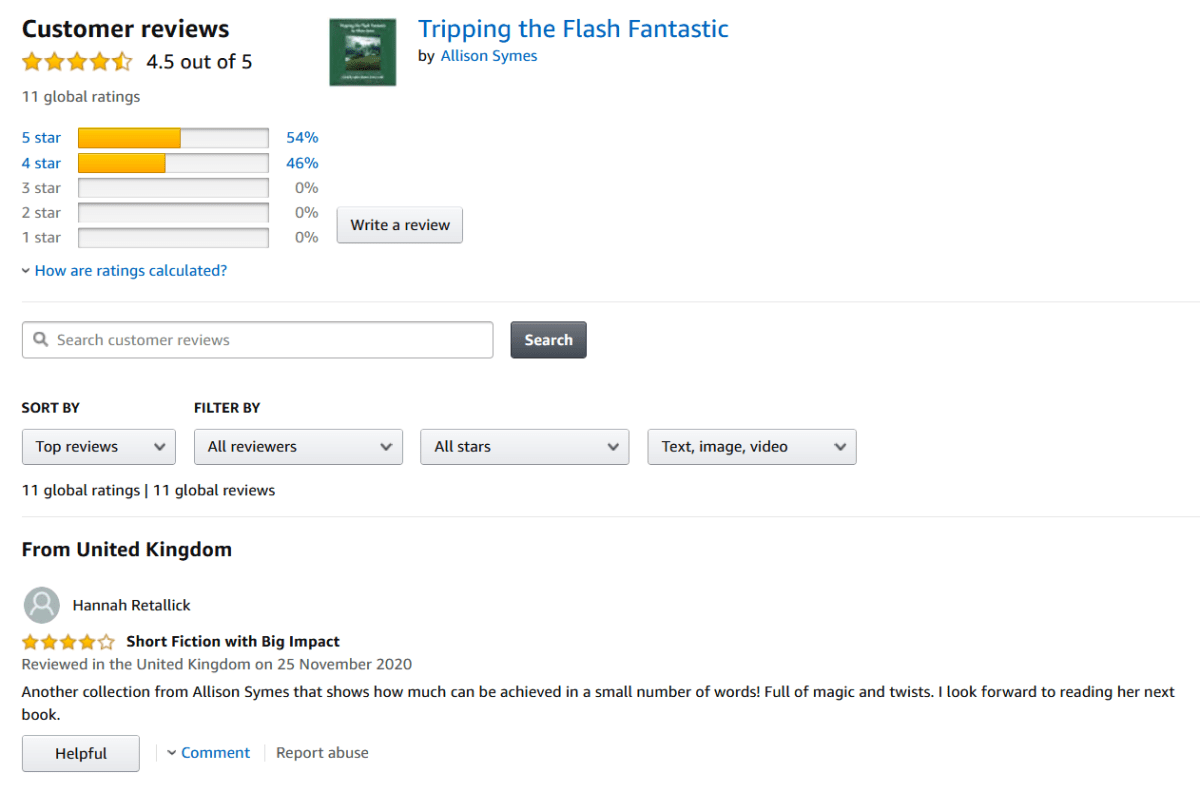Click the book cover thumbnail image
This screenshot has height=812, width=1200.
pyautogui.click(x=362, y=52)
